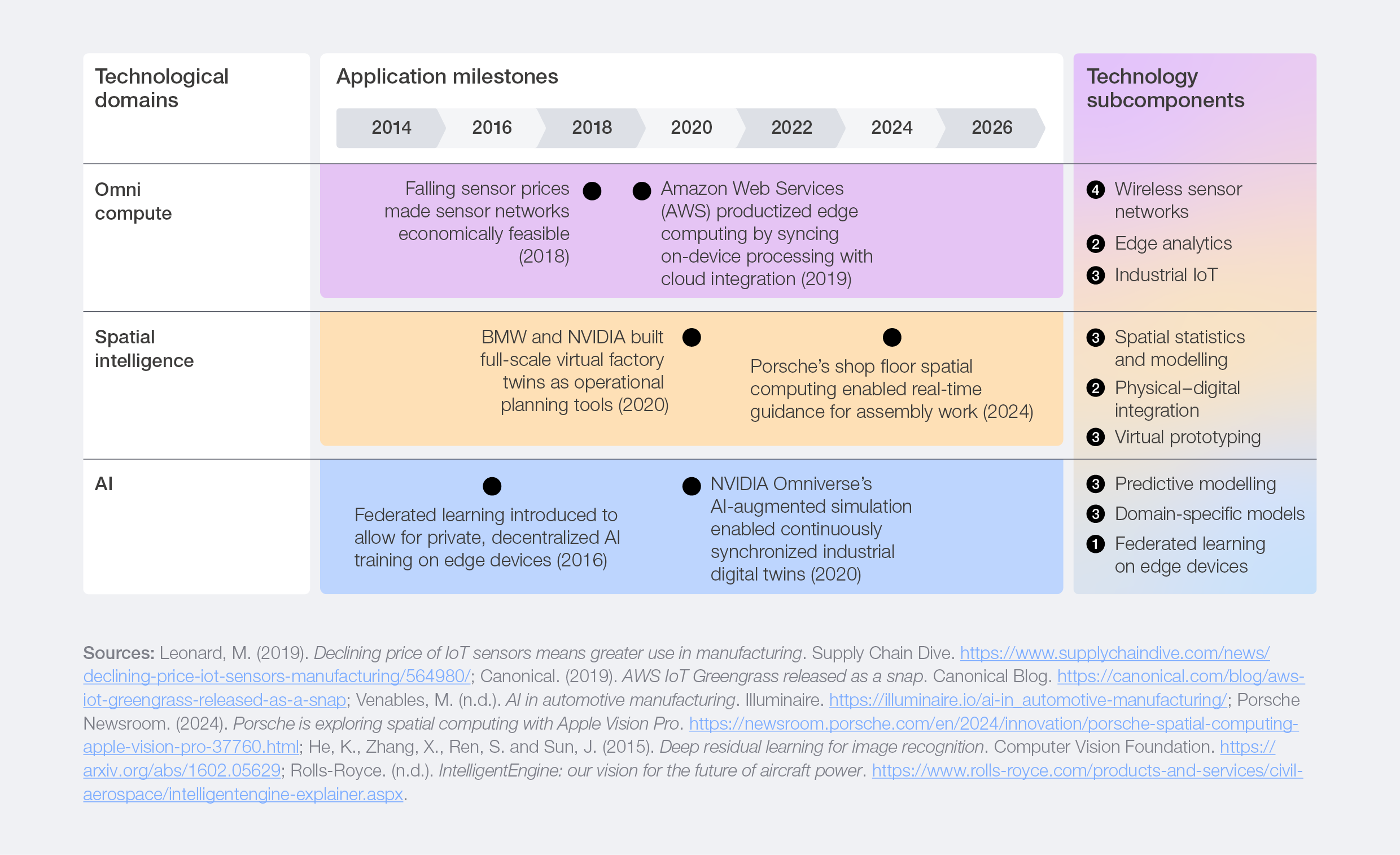The height and width of the screenshot is (855, 1400).
Task: Click the number 3 badge beside Virtual prototyping
Action: 1095,437
